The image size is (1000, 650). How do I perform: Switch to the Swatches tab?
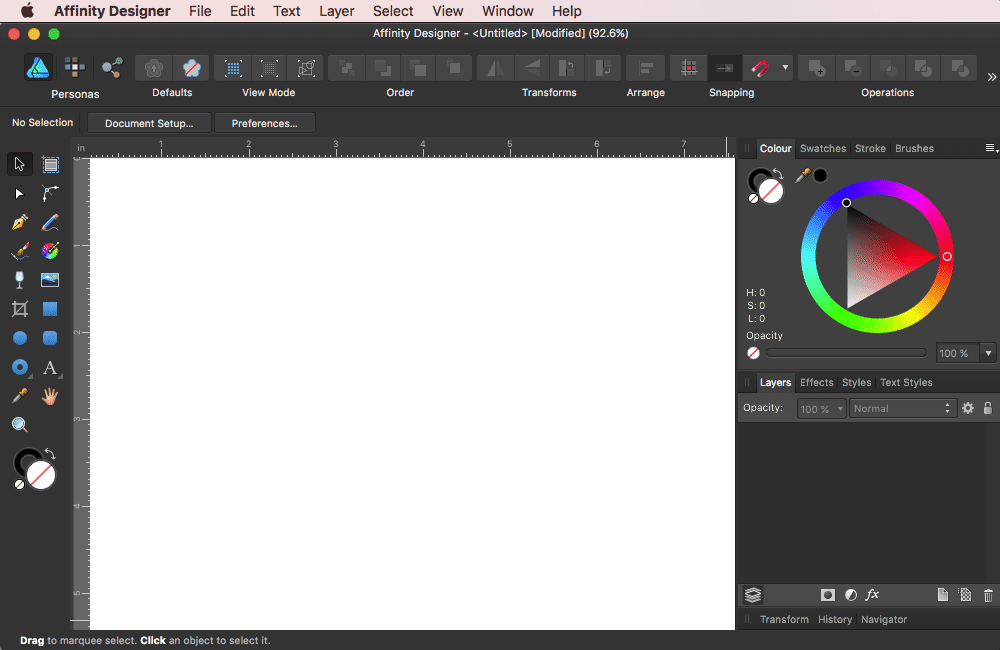(823, 148)
